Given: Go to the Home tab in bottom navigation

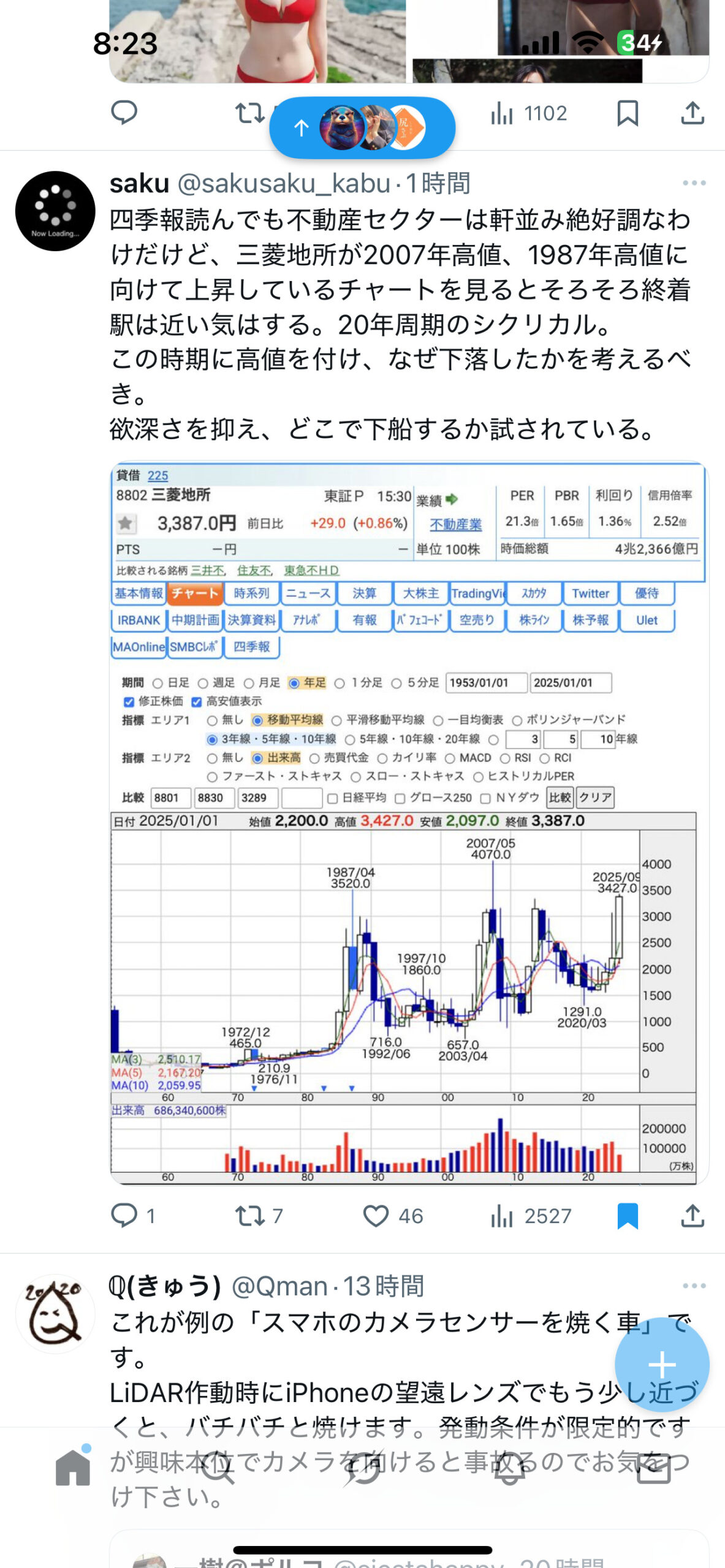Looking at the screenshot, I should [x=73, y=1468].
